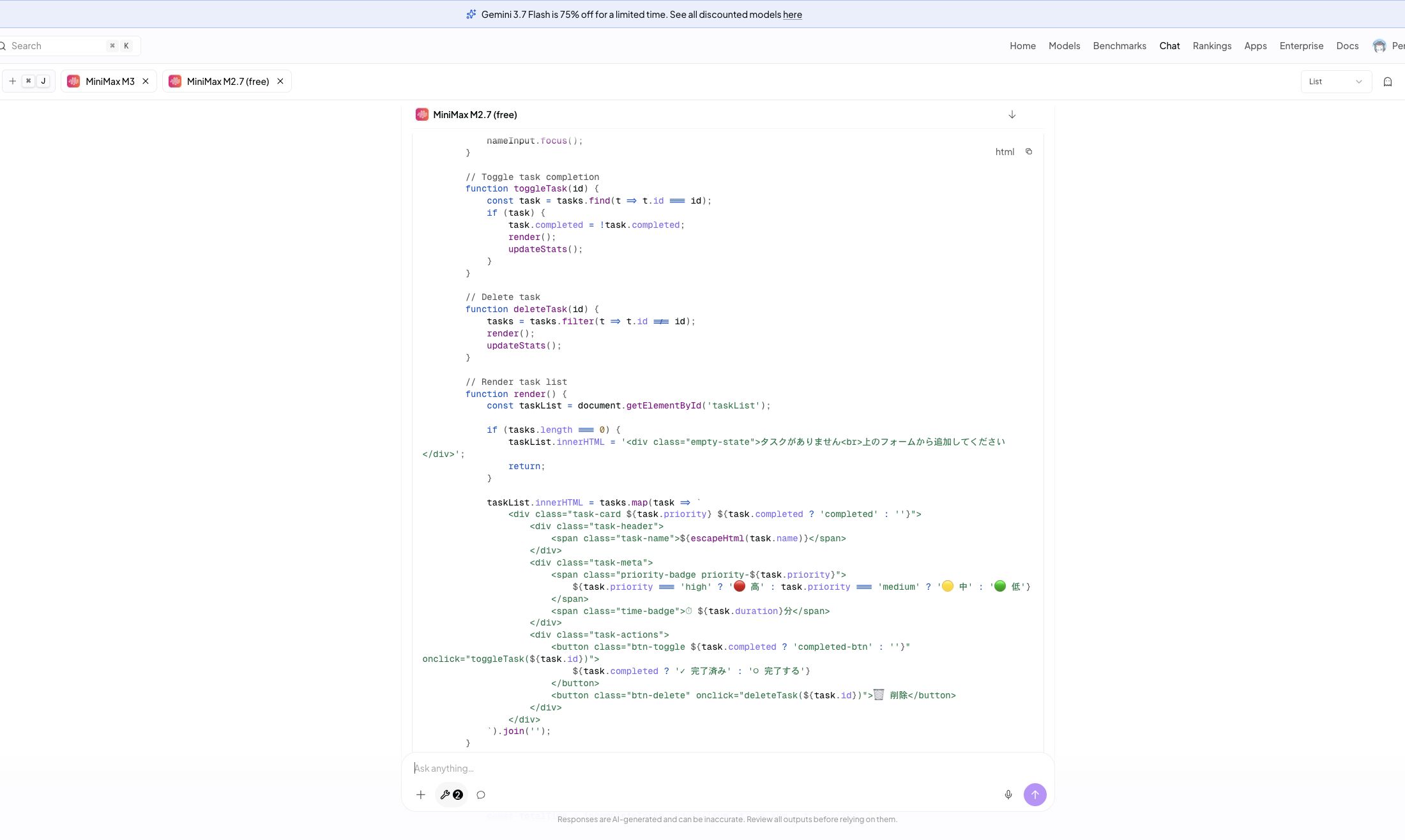Click the ⌘ J shortcut hint

(36, 81)
